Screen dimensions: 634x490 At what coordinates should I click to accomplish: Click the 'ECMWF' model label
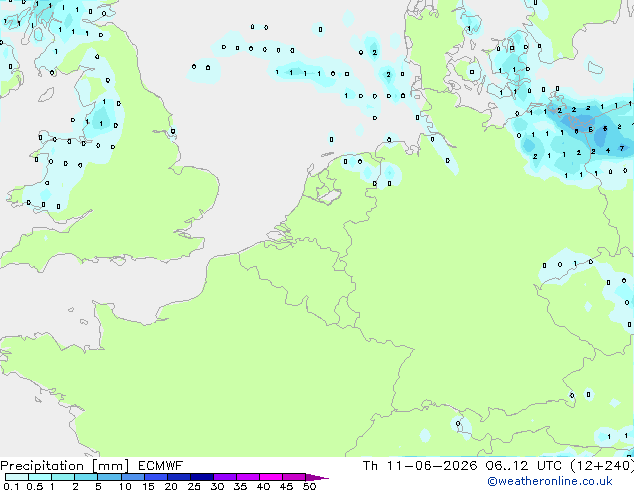click(x=161, y=466)
